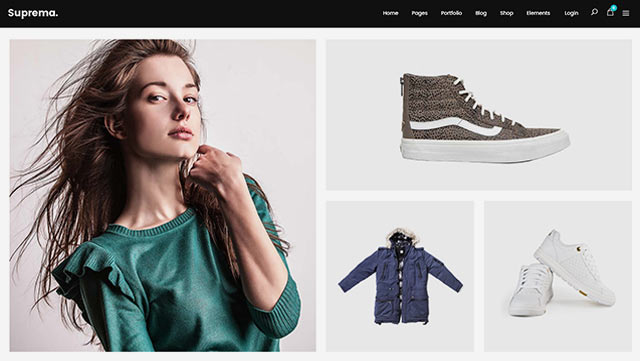Expand the Elements menu

point(538,13)
